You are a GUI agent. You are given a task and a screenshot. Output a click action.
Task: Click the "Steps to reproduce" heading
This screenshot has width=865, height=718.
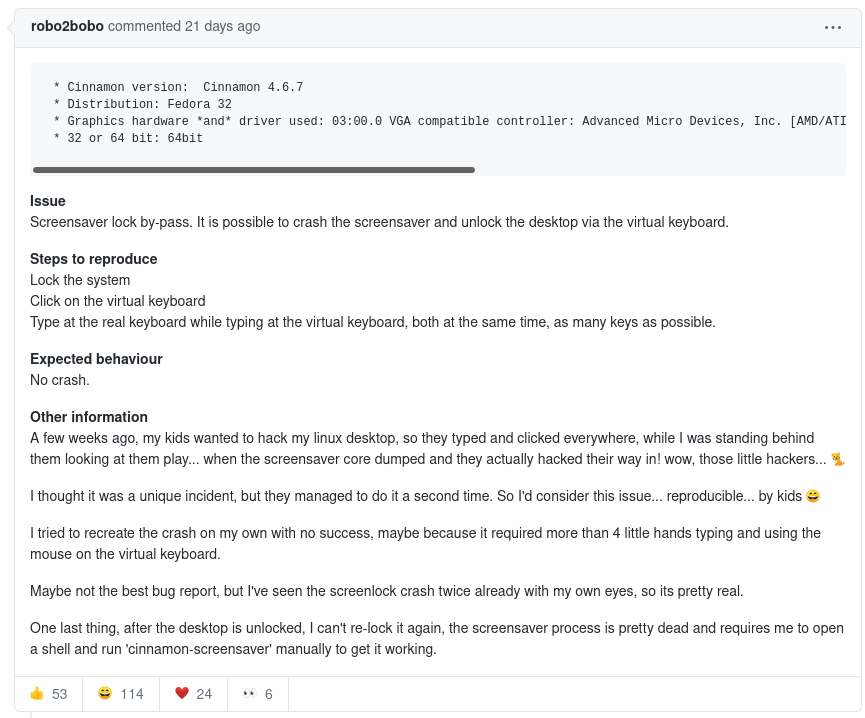[x=93, y=259]
